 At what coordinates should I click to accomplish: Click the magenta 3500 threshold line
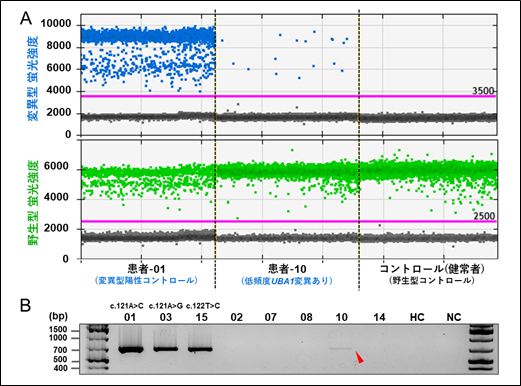[x=289, y=96]
